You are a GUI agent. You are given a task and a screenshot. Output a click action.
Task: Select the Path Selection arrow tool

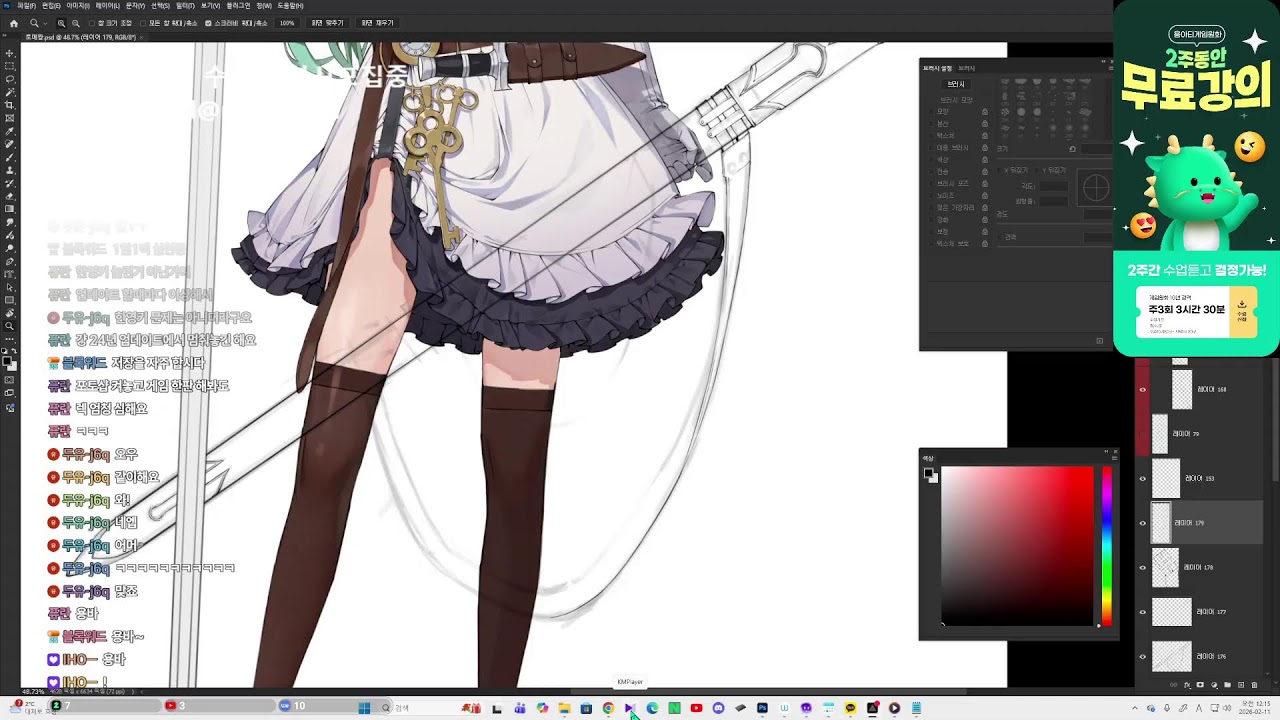[10, 287]
